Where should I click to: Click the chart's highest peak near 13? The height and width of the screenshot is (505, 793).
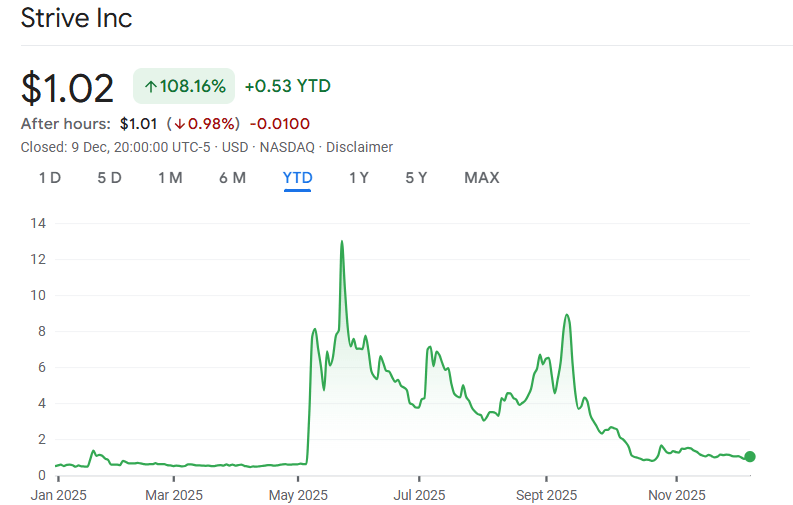pos(342,241)
